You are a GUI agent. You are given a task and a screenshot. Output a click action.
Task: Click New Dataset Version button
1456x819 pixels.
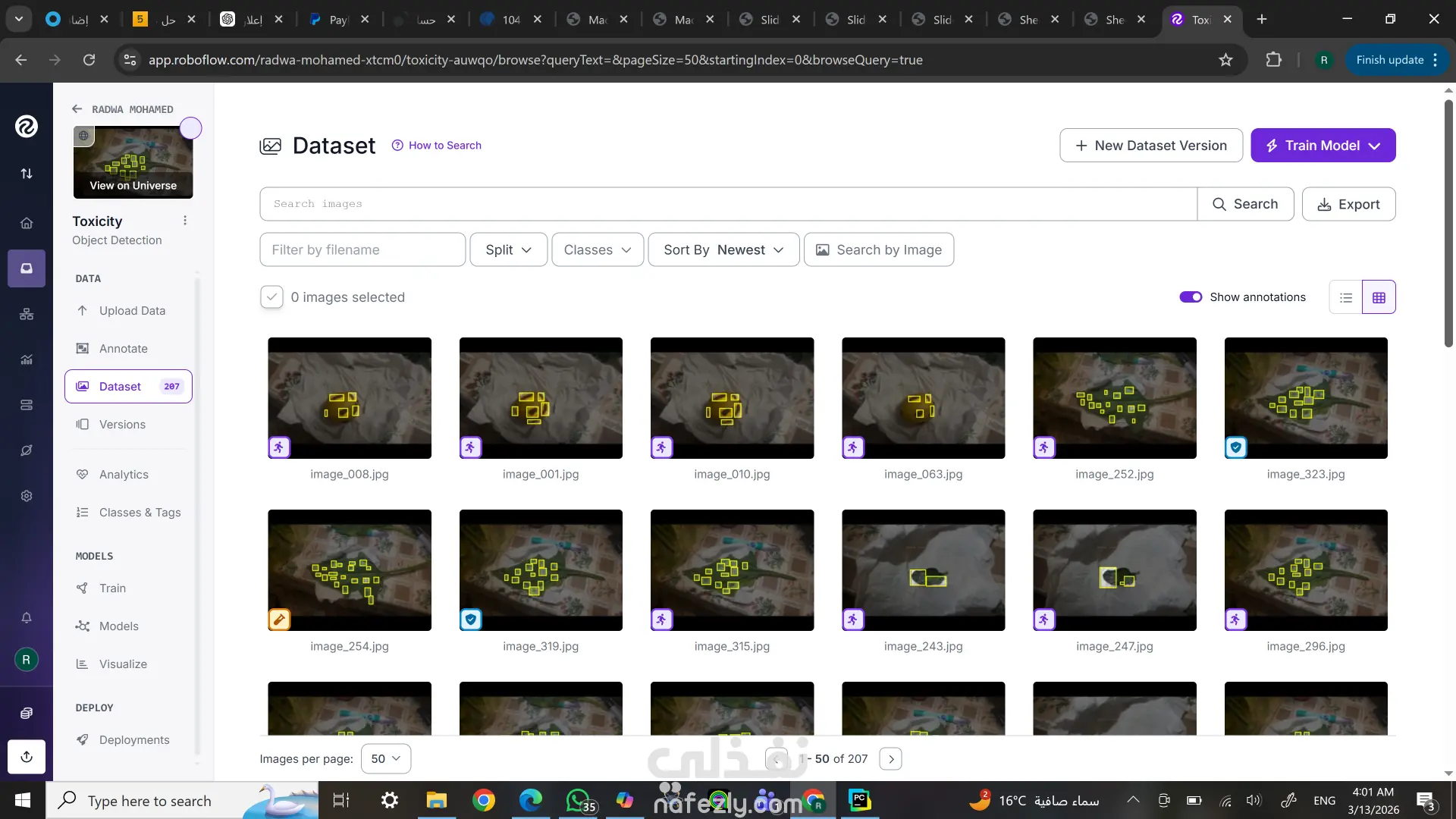(1150, 145)
